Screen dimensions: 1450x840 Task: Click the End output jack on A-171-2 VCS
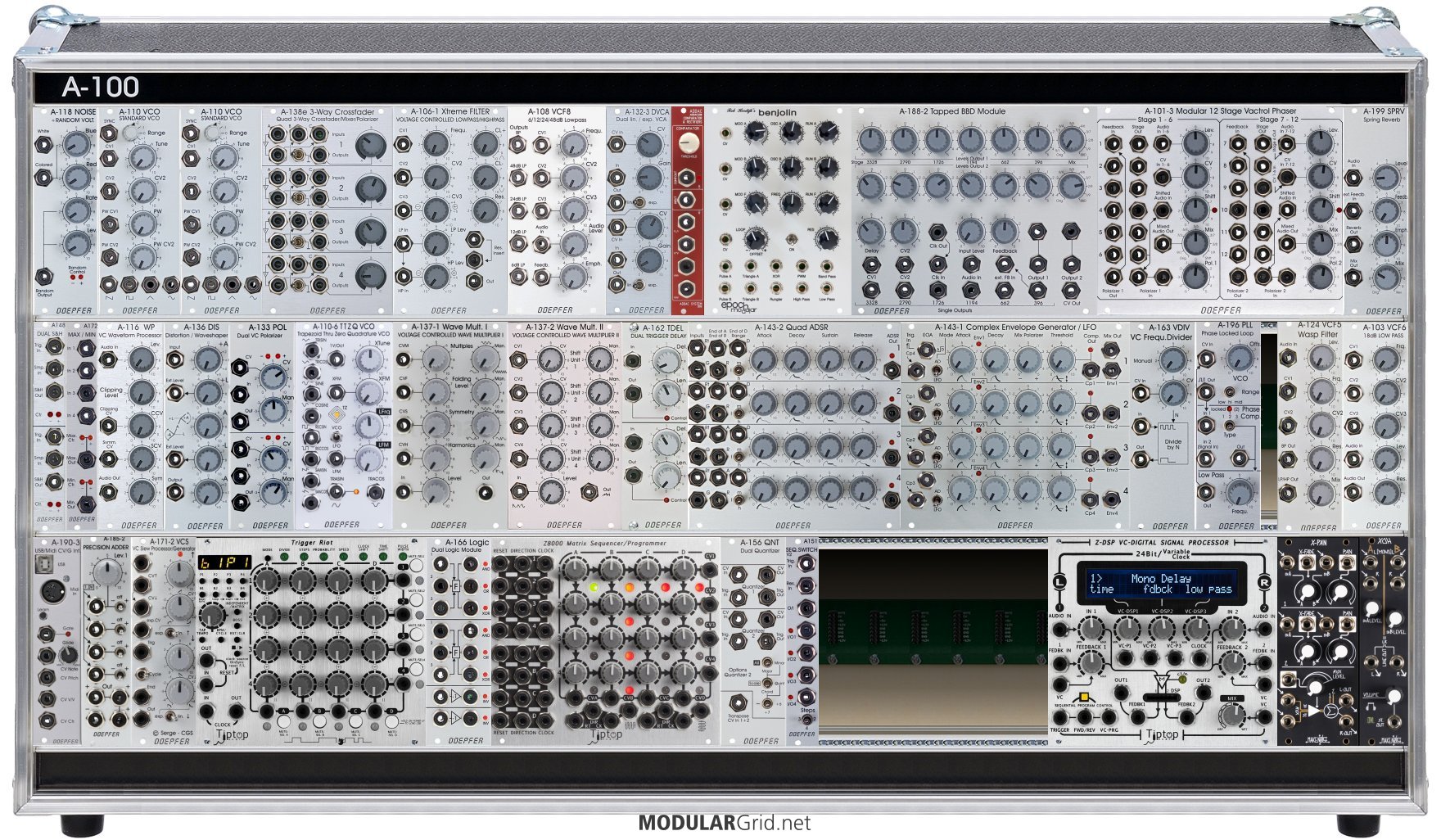click(141, 698)
